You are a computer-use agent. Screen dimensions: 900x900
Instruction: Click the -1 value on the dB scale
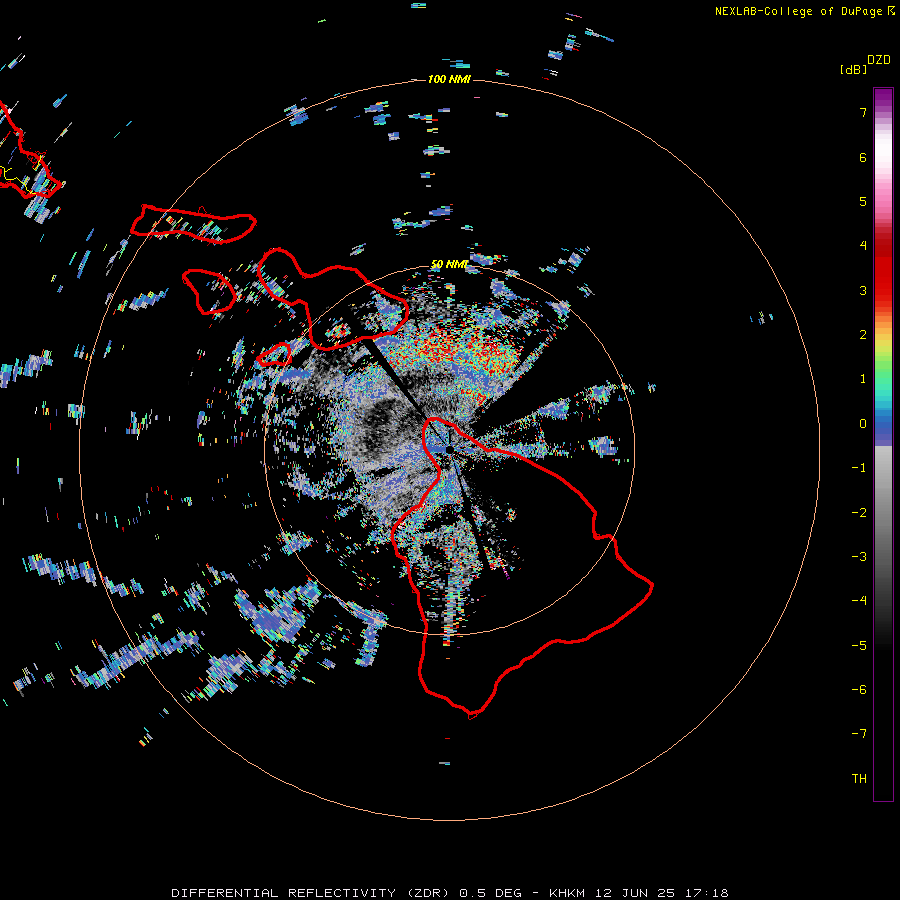pos(859,468)
